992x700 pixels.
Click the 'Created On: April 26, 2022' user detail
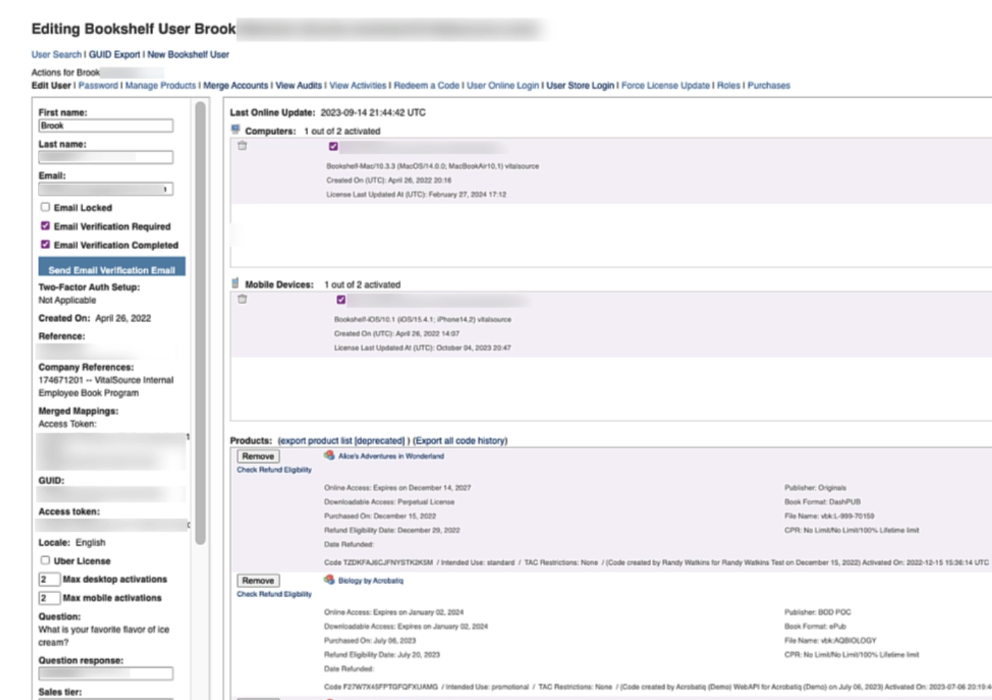coord(95,318)
